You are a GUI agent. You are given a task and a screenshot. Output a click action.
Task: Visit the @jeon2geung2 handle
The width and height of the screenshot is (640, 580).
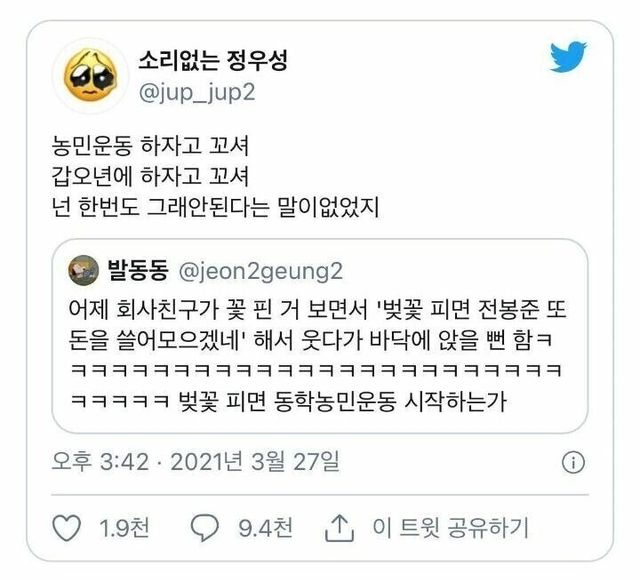(x=260, y=271)
